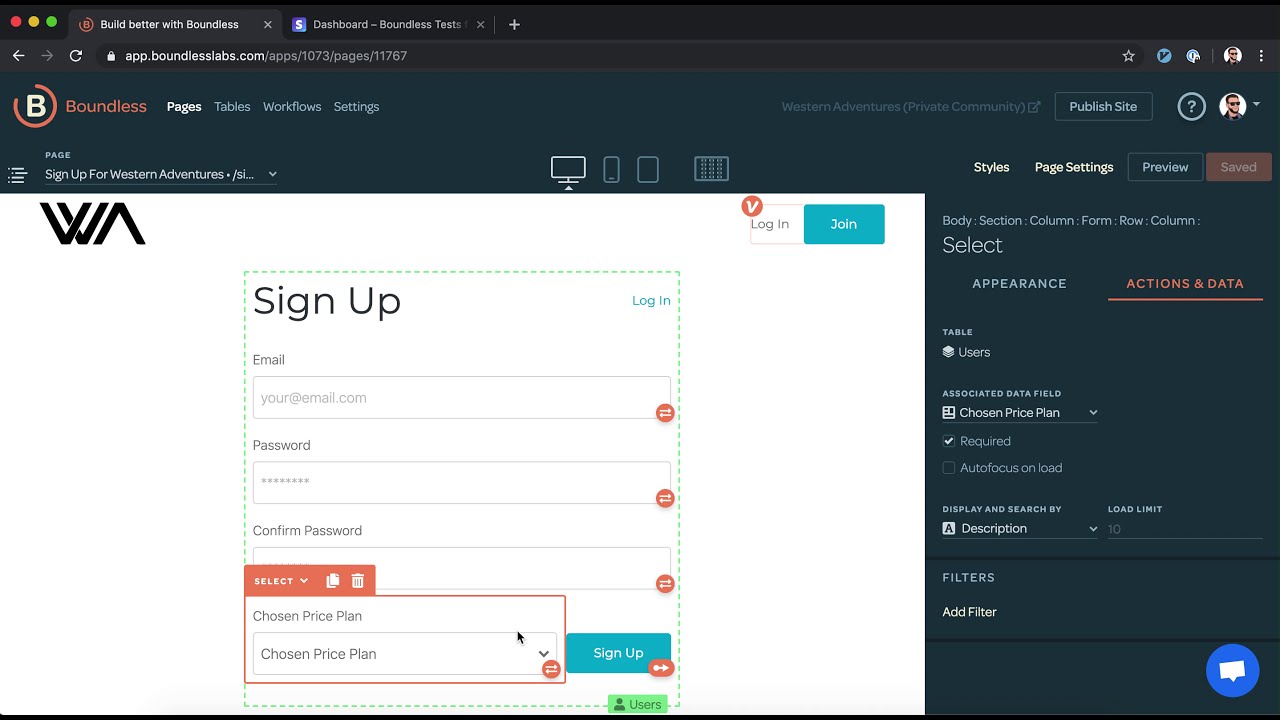Click the Boundless logo icon
Screen dimensions: 1280x720
tap(35, 106)
